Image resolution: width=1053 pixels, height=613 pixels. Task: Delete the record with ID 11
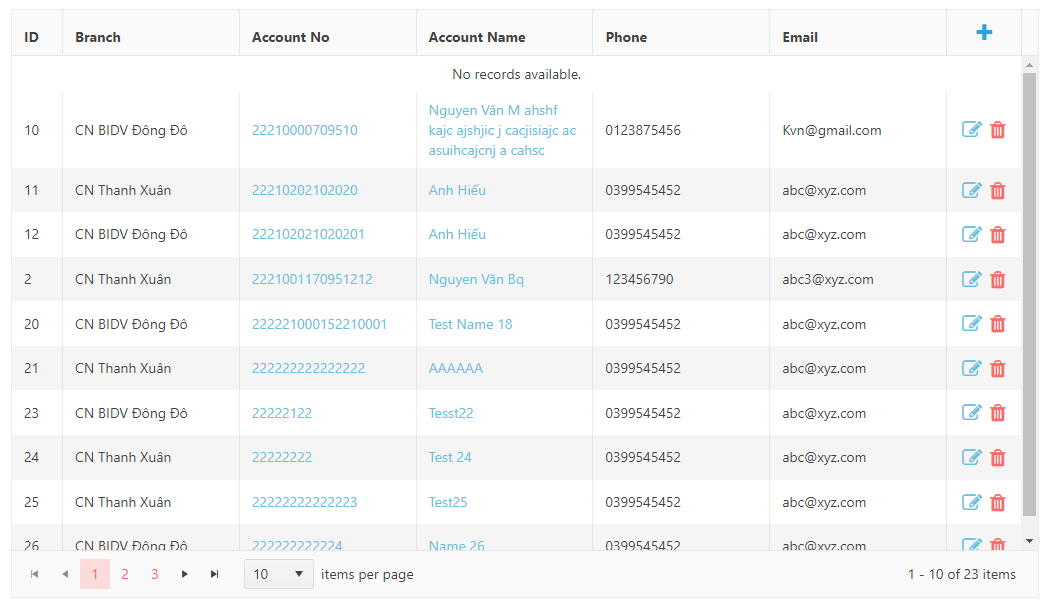997,190
